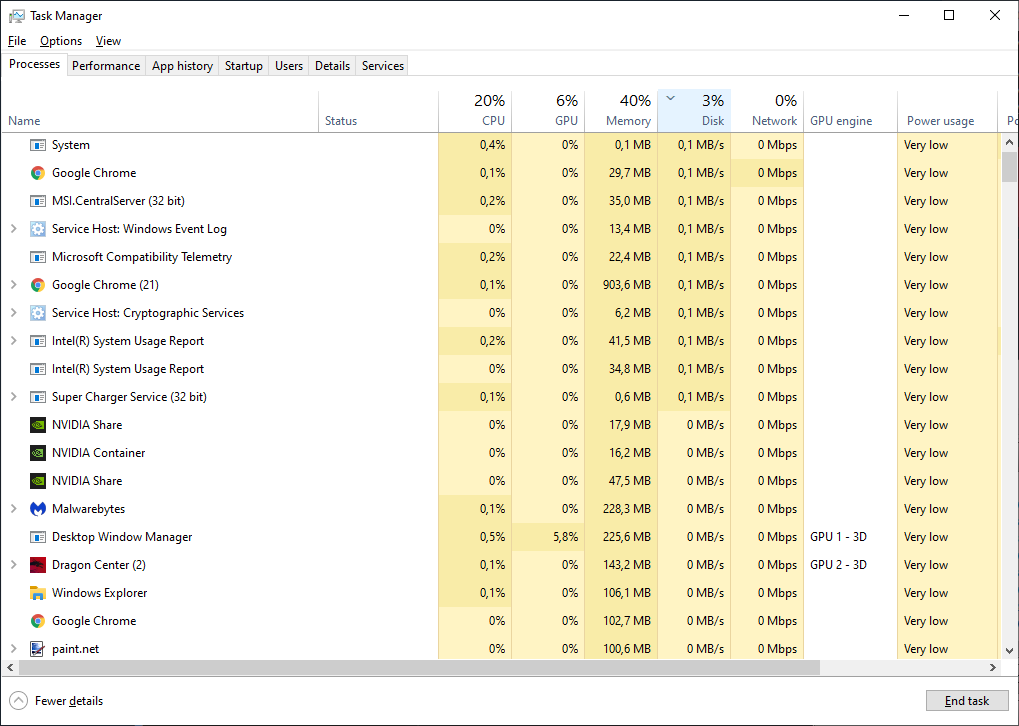Sort by the Status column header
The width and height of the screenshot is (1019, 726).
[378, 111]
